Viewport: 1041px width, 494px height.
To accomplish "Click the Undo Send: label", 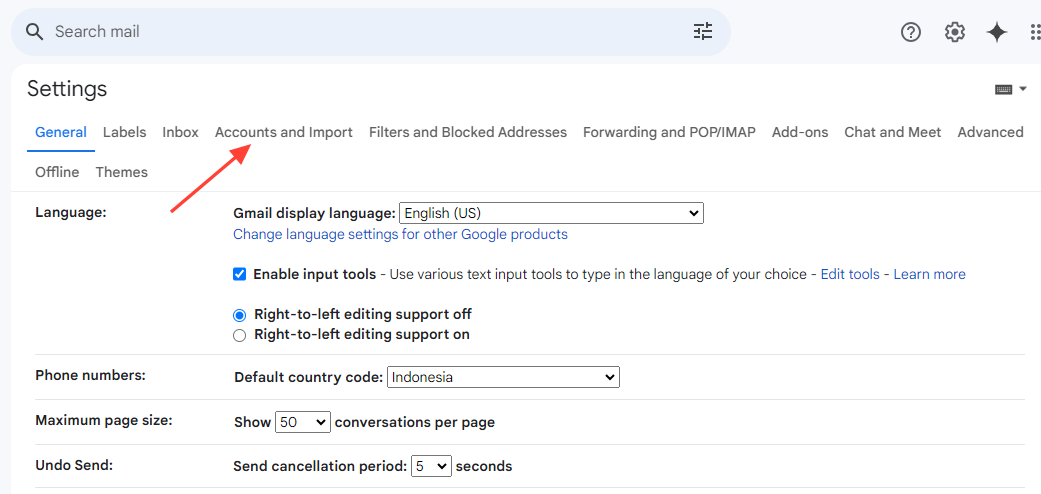I will (x=74, y=465).
